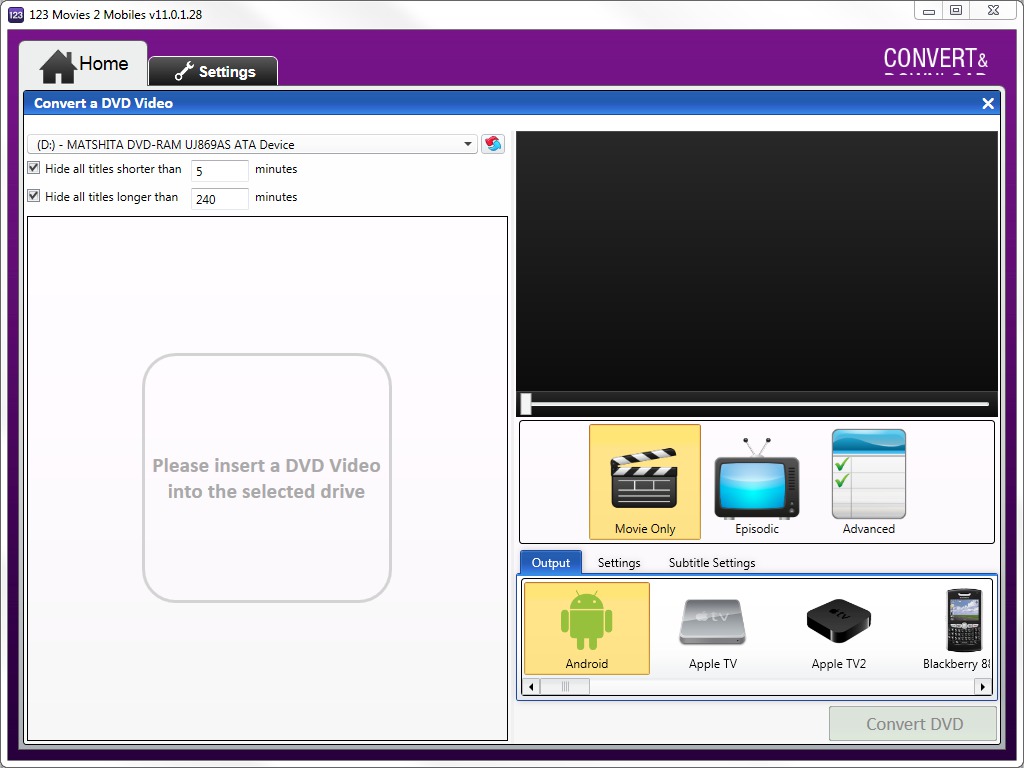Toggle Hide all titles longer than checkbox
The width and height of the screenshot is (1024, 768).
pyautogui.click(x=34, y=196)
